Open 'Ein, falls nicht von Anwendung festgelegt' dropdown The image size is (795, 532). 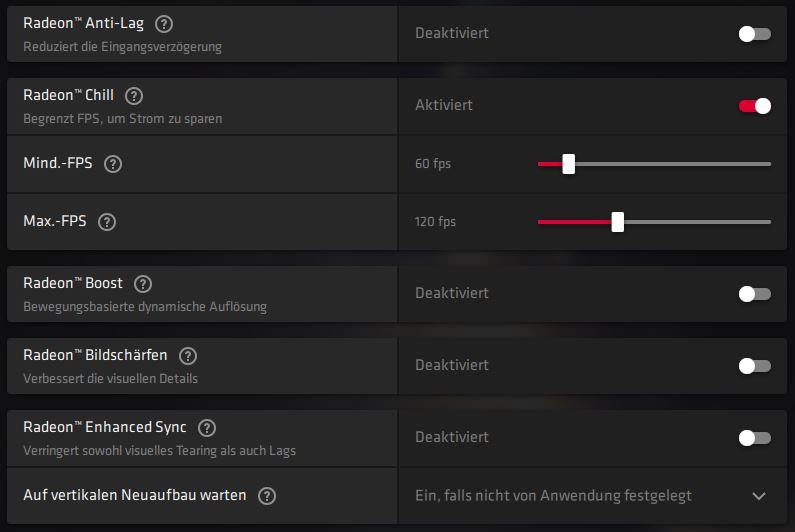coord(592,495)
